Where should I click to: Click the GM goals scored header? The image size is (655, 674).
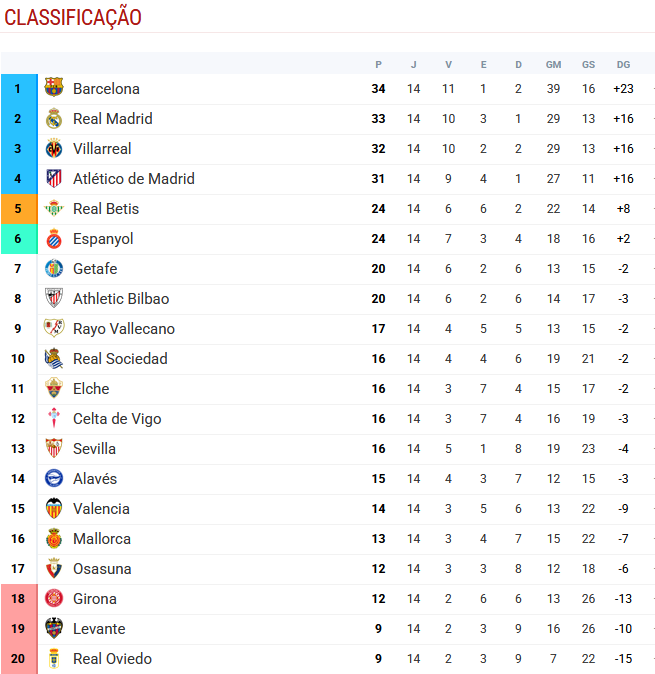click(x=553, y=64)
